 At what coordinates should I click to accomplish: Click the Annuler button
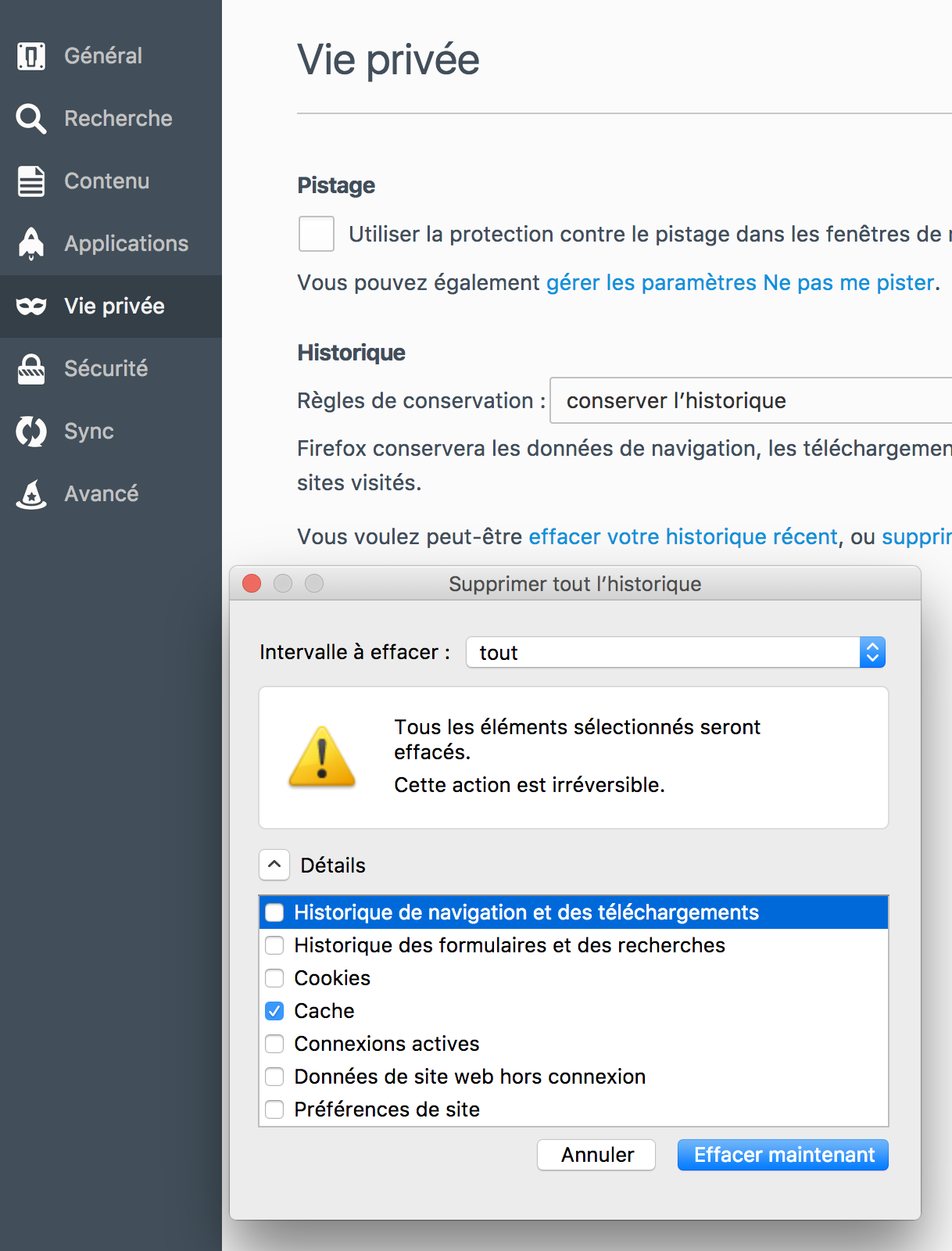(x=596, y=1155)
